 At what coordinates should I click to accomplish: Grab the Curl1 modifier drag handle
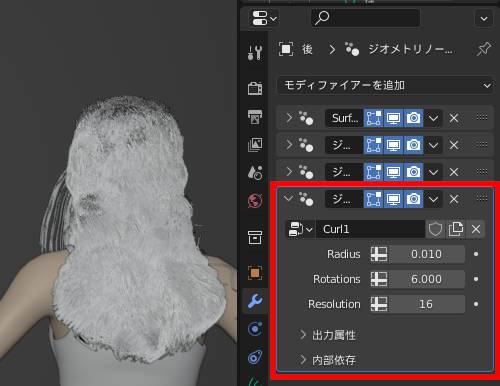tap(482, 198)
